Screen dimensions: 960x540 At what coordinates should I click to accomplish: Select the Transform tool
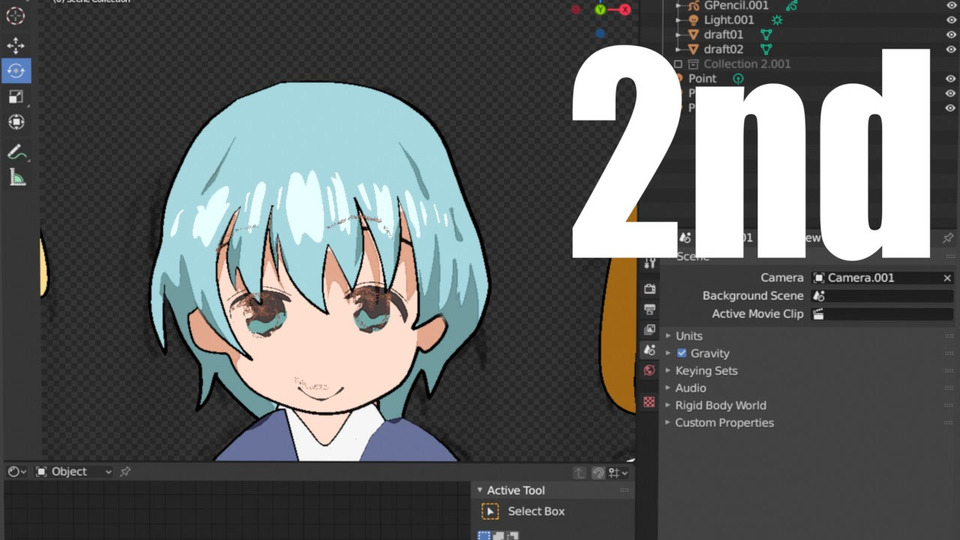[x=16, y=122]
